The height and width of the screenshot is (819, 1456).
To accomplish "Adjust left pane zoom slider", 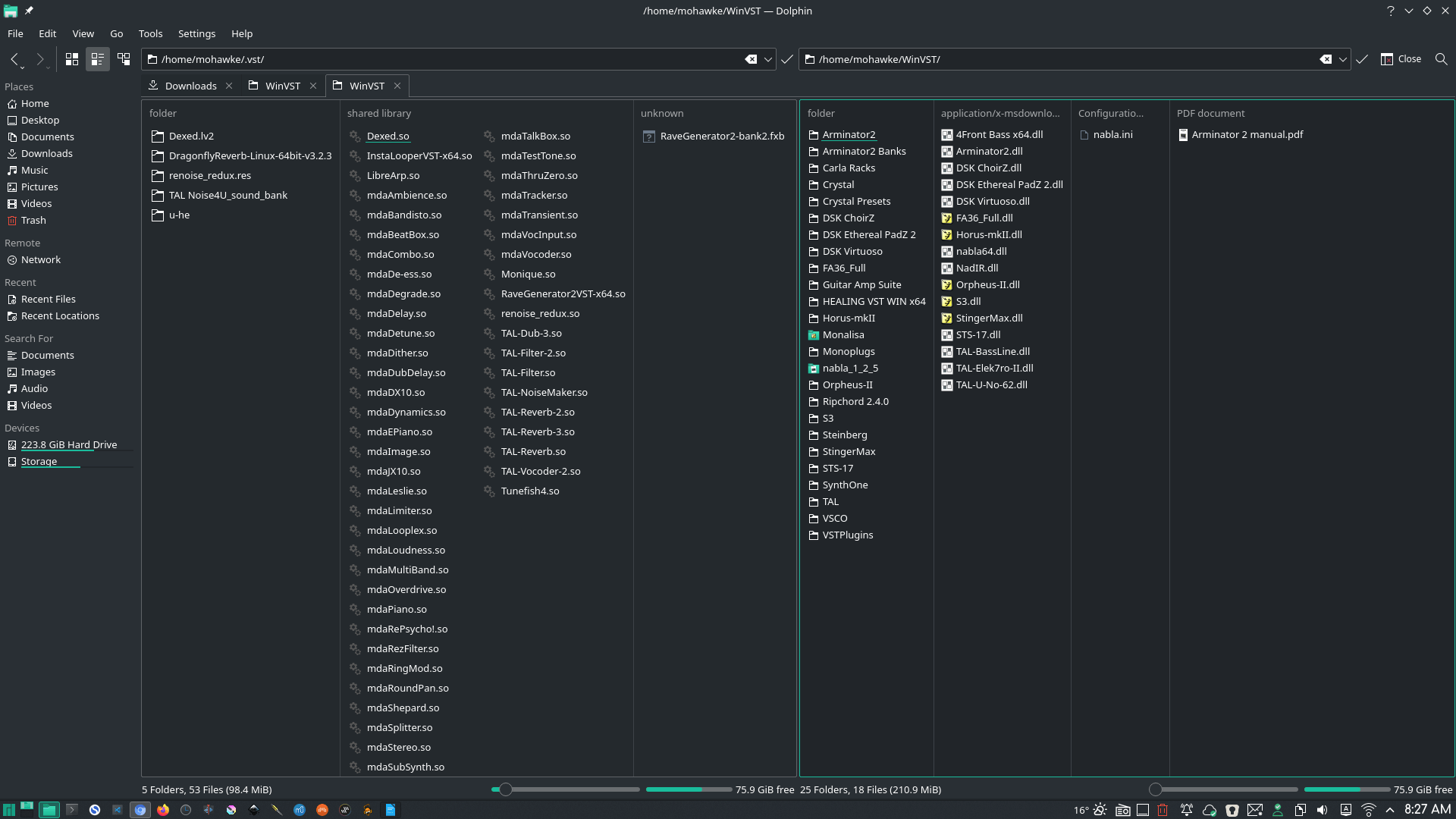I will [x=506, y=789].
